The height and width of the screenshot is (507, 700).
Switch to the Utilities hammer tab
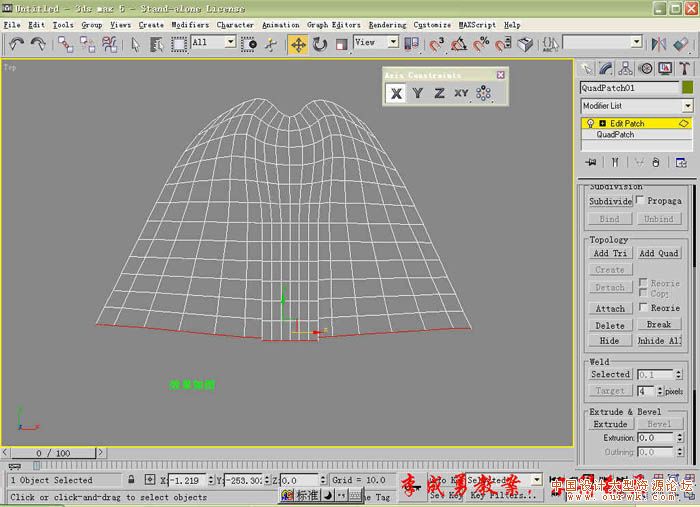pyautogui.click(x=684, y=68)
